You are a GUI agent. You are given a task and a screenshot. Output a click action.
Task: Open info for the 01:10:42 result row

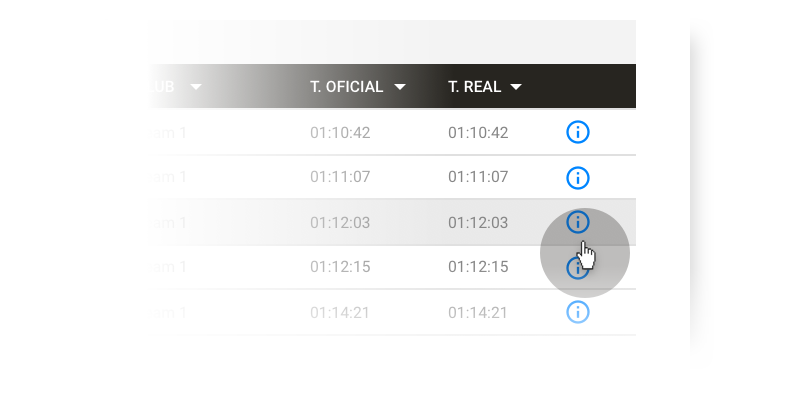[x=577, y=132]
